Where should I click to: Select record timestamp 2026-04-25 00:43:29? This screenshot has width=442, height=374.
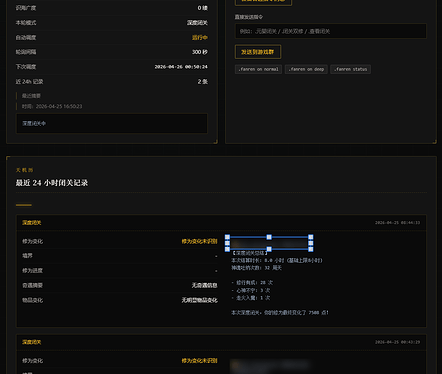pos(397,342)
